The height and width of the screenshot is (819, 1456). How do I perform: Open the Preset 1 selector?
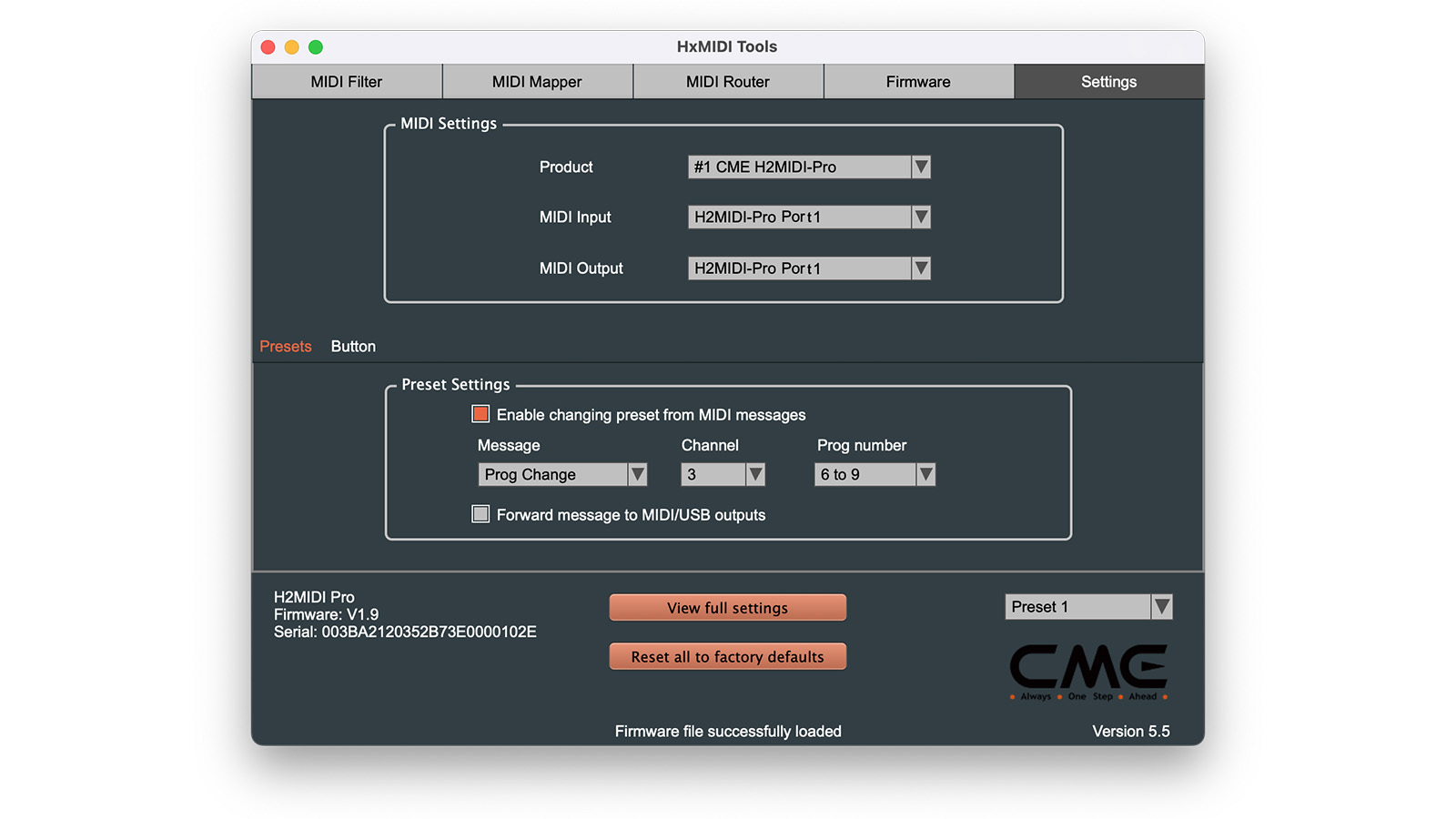1087,607
